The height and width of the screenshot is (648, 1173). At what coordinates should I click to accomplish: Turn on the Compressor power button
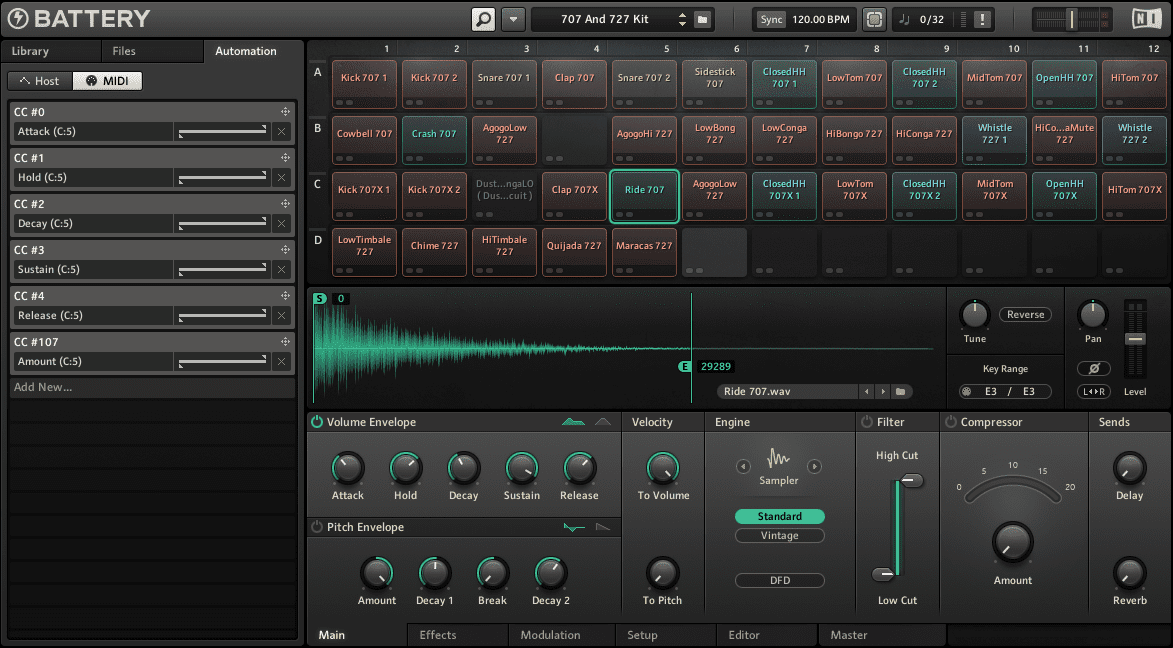pyautogui.click(x=950, y=422)
